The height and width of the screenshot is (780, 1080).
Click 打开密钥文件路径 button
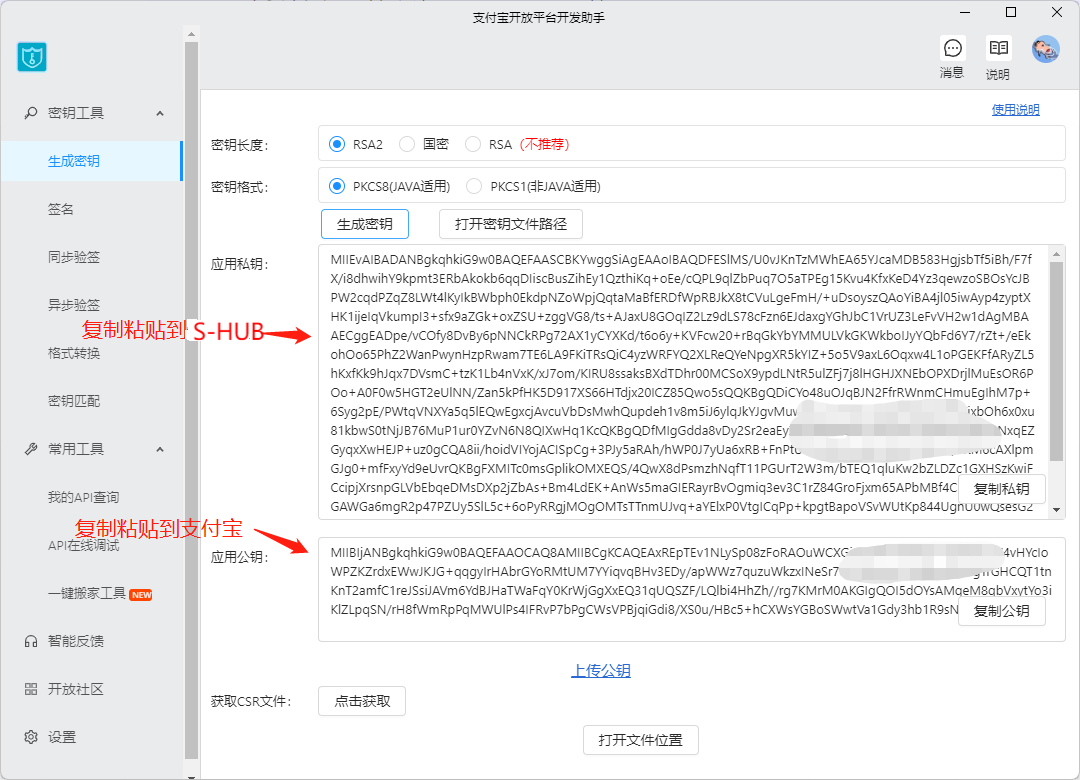pos(511,224)
